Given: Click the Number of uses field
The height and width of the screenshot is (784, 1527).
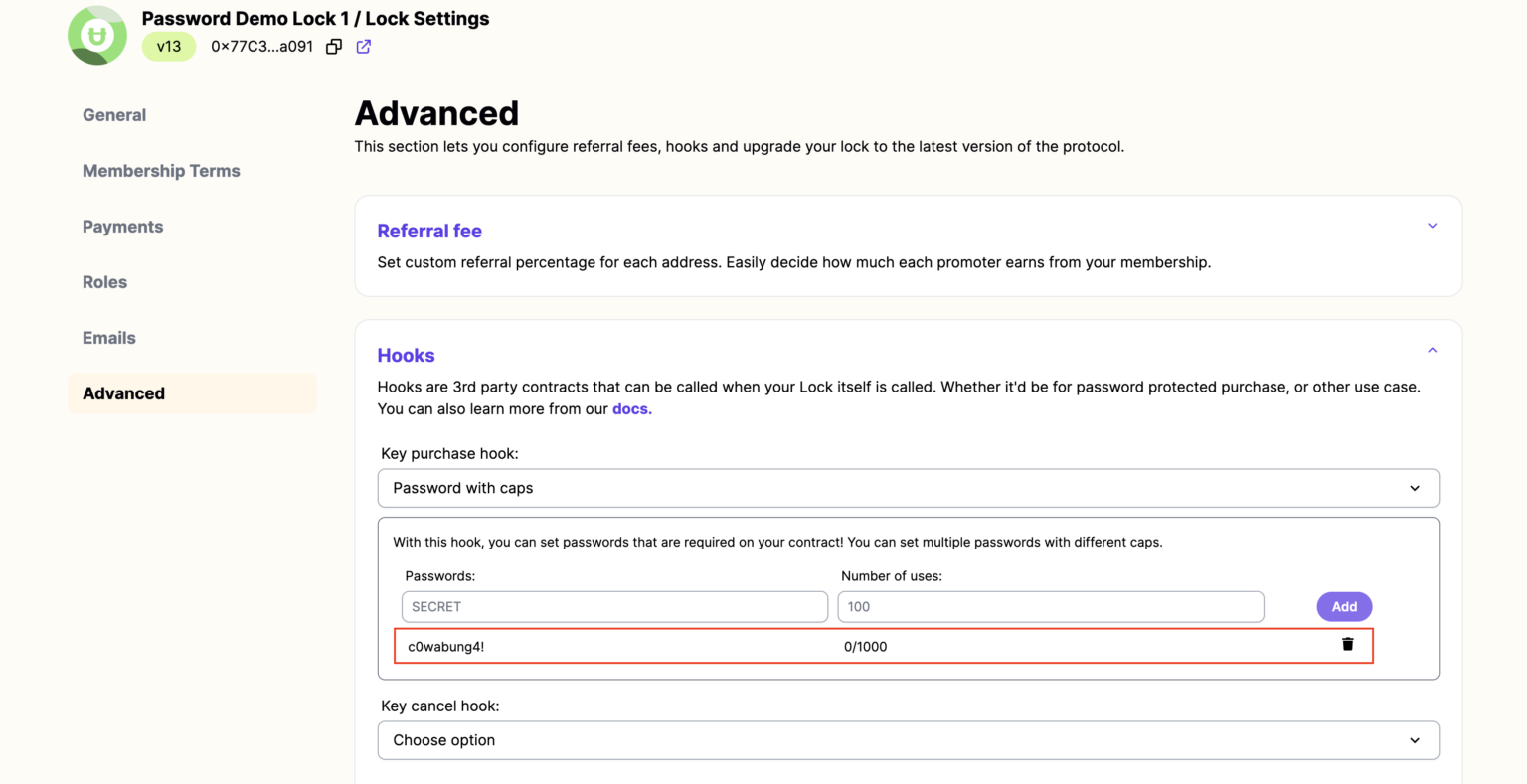Looking at the screenshot, I should tap(1050, 606).
